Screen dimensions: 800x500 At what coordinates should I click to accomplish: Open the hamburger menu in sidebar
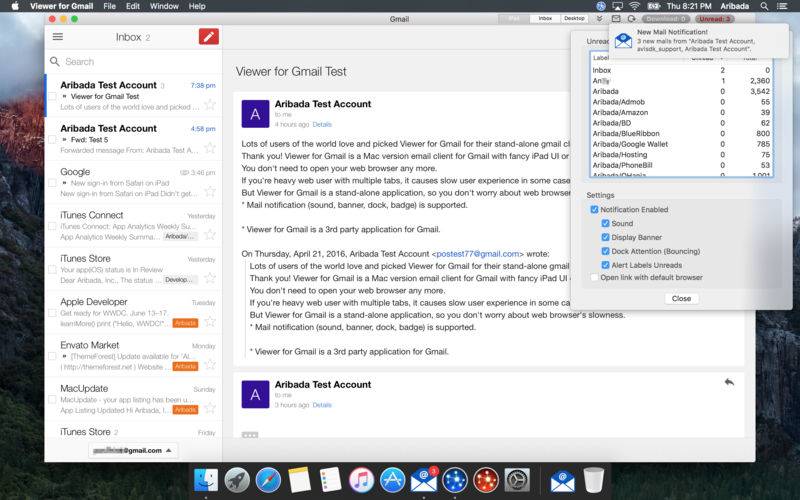[58, 37]
